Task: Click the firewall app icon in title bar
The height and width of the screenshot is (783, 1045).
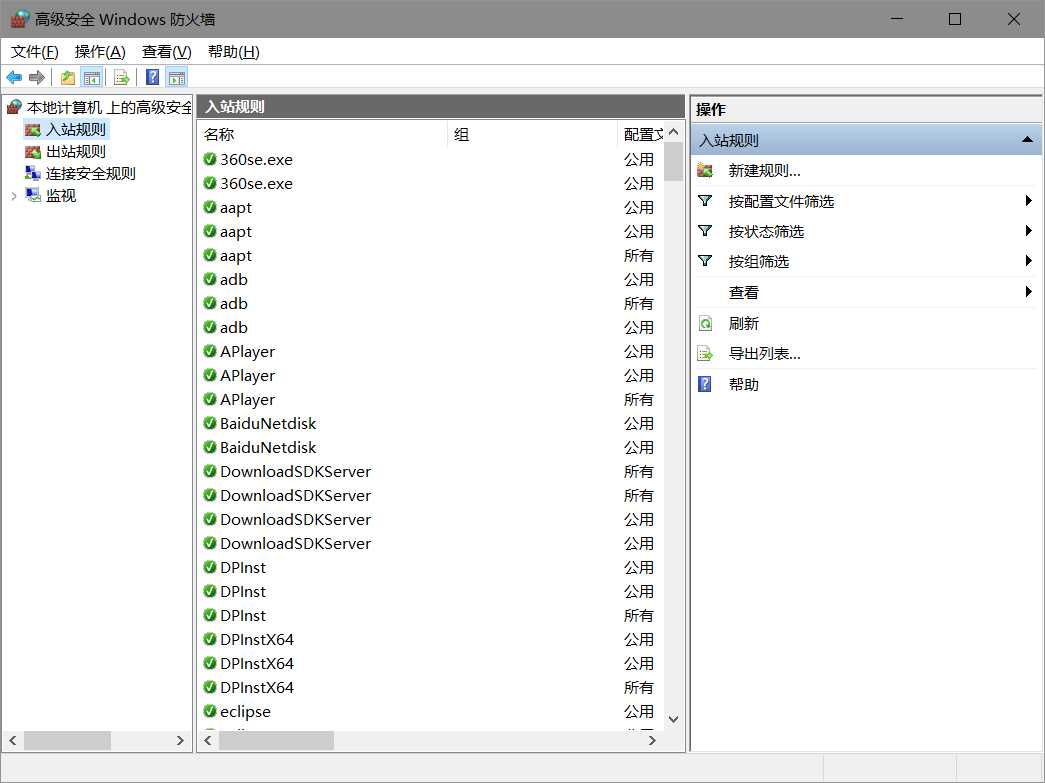Action: pos(20,19)
